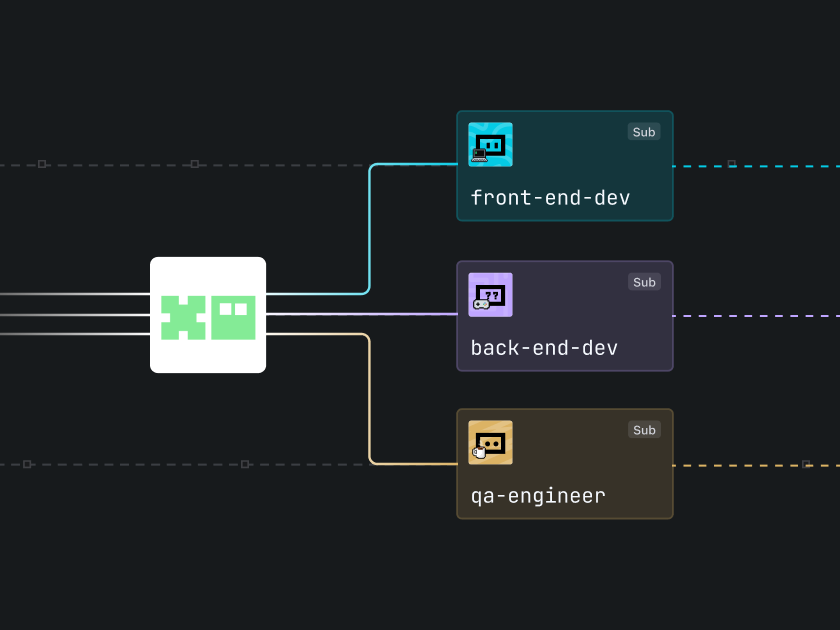Click the Sub badge on back-end-dev
Screen dimensions: 840x630
click(x=644, y=282)
